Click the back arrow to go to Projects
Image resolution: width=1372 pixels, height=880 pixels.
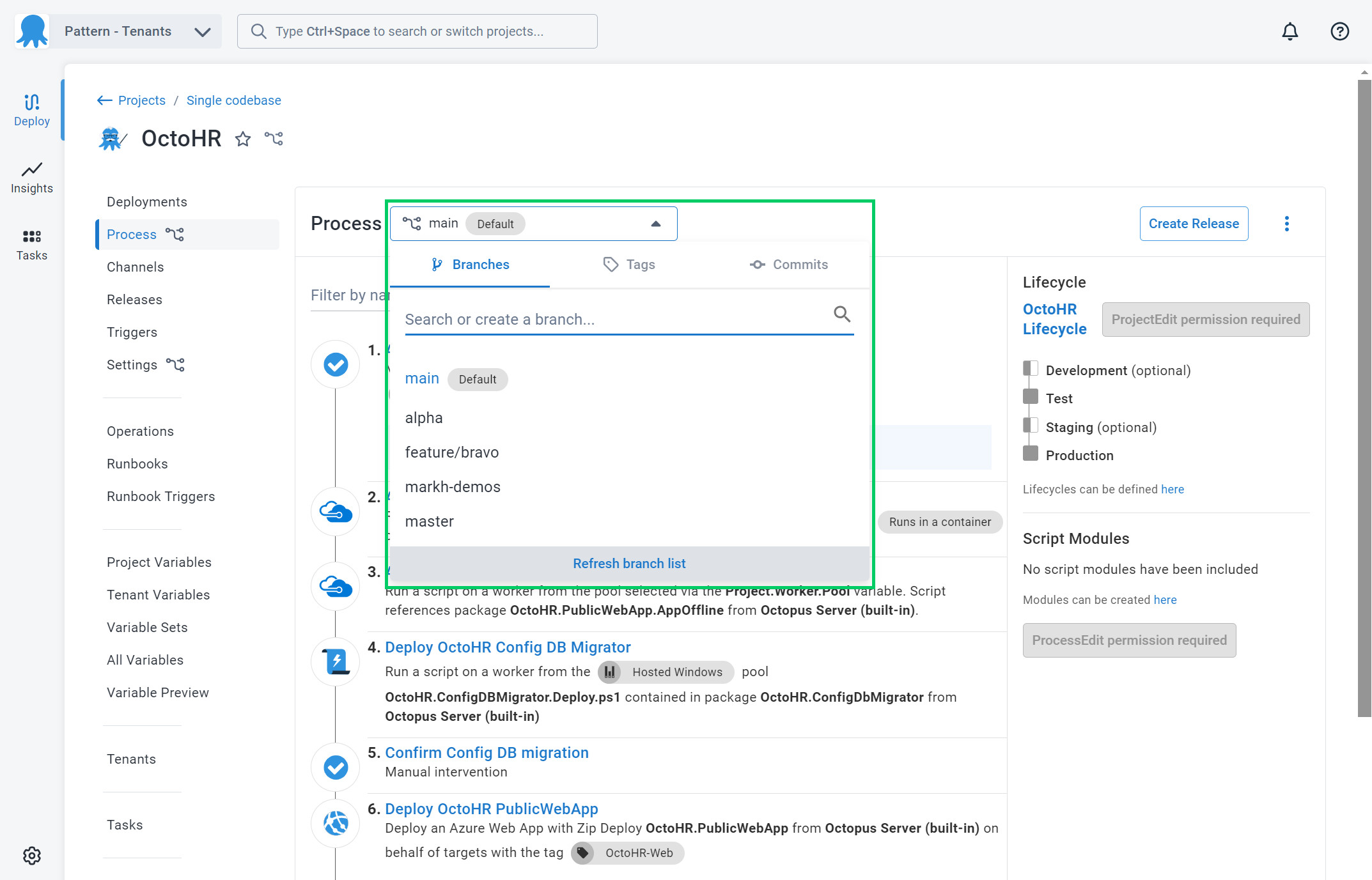click(x=102, y=100)
